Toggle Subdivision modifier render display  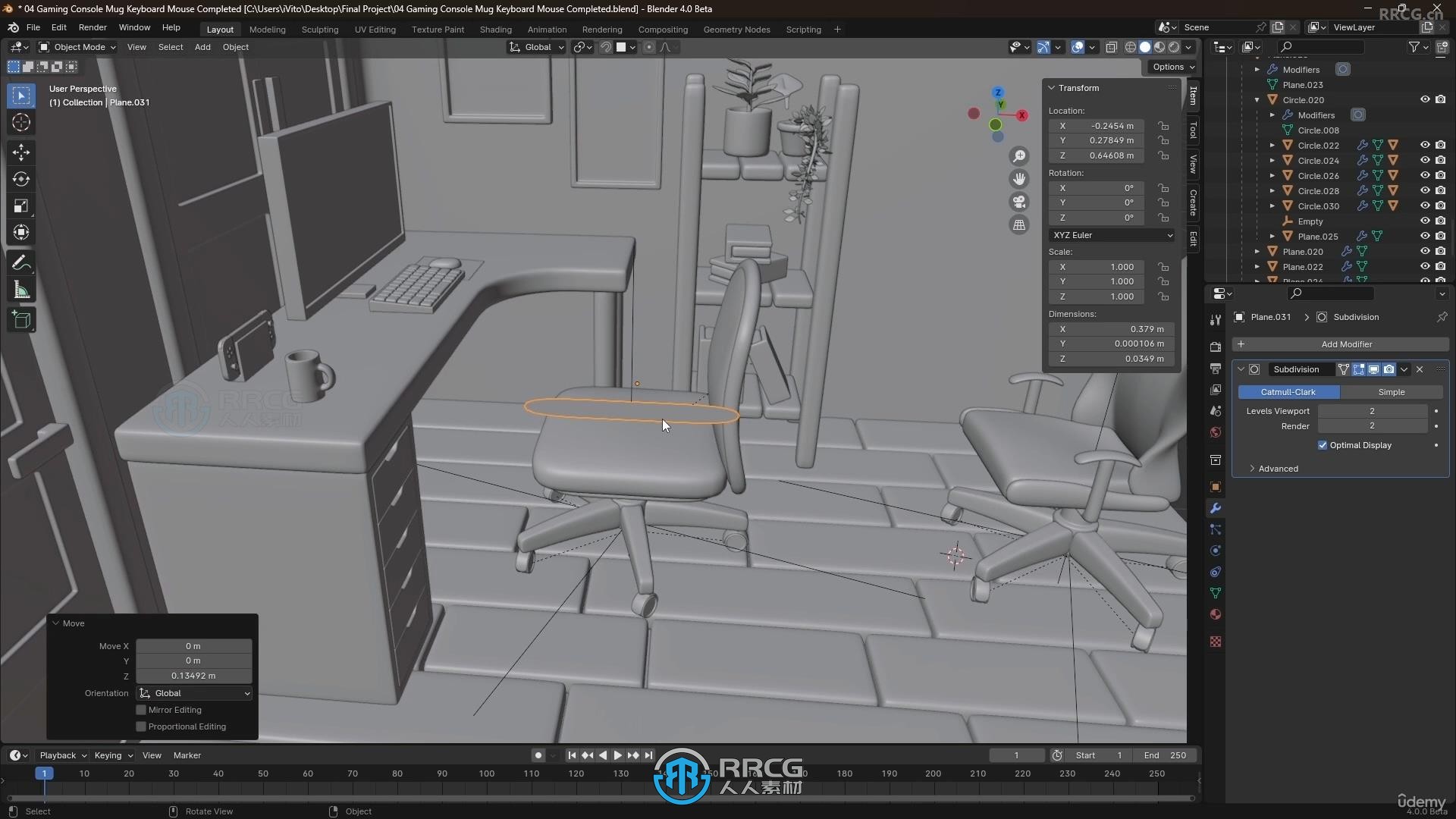point(1389,369)
